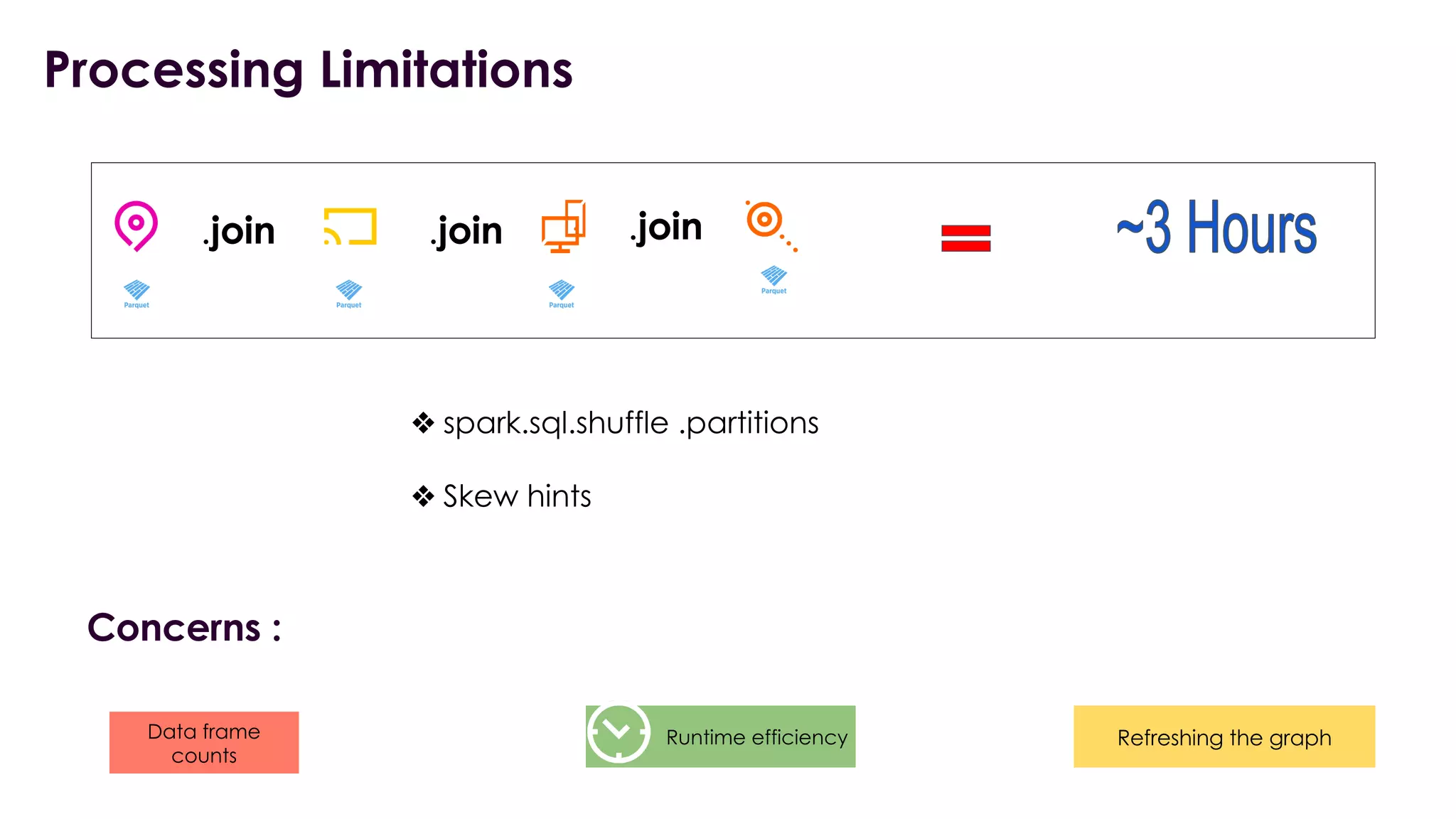Click the first .join text after the pin

[x=239, y=231]
